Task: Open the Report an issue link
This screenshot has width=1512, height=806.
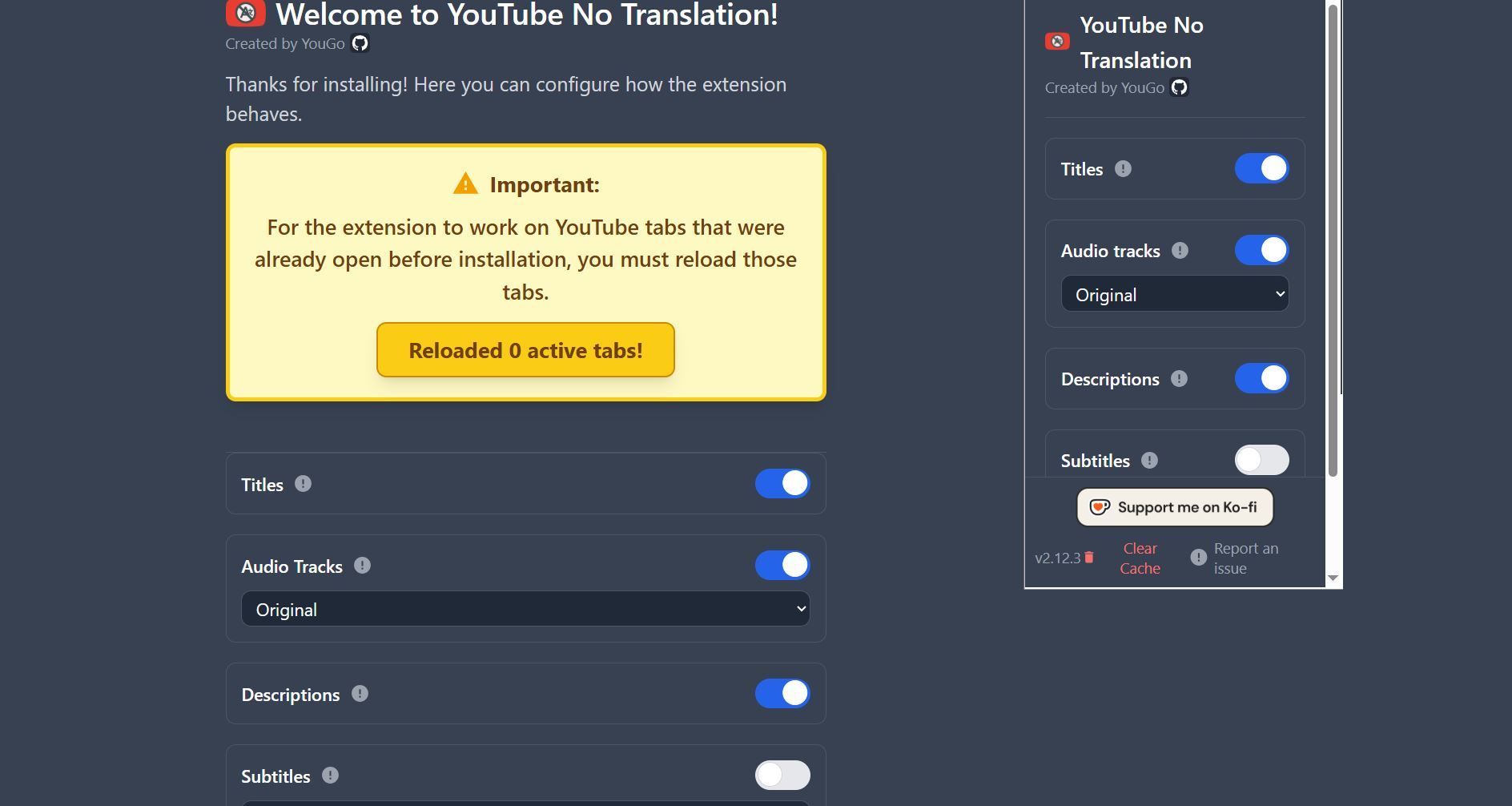Action: [1245, 558]
